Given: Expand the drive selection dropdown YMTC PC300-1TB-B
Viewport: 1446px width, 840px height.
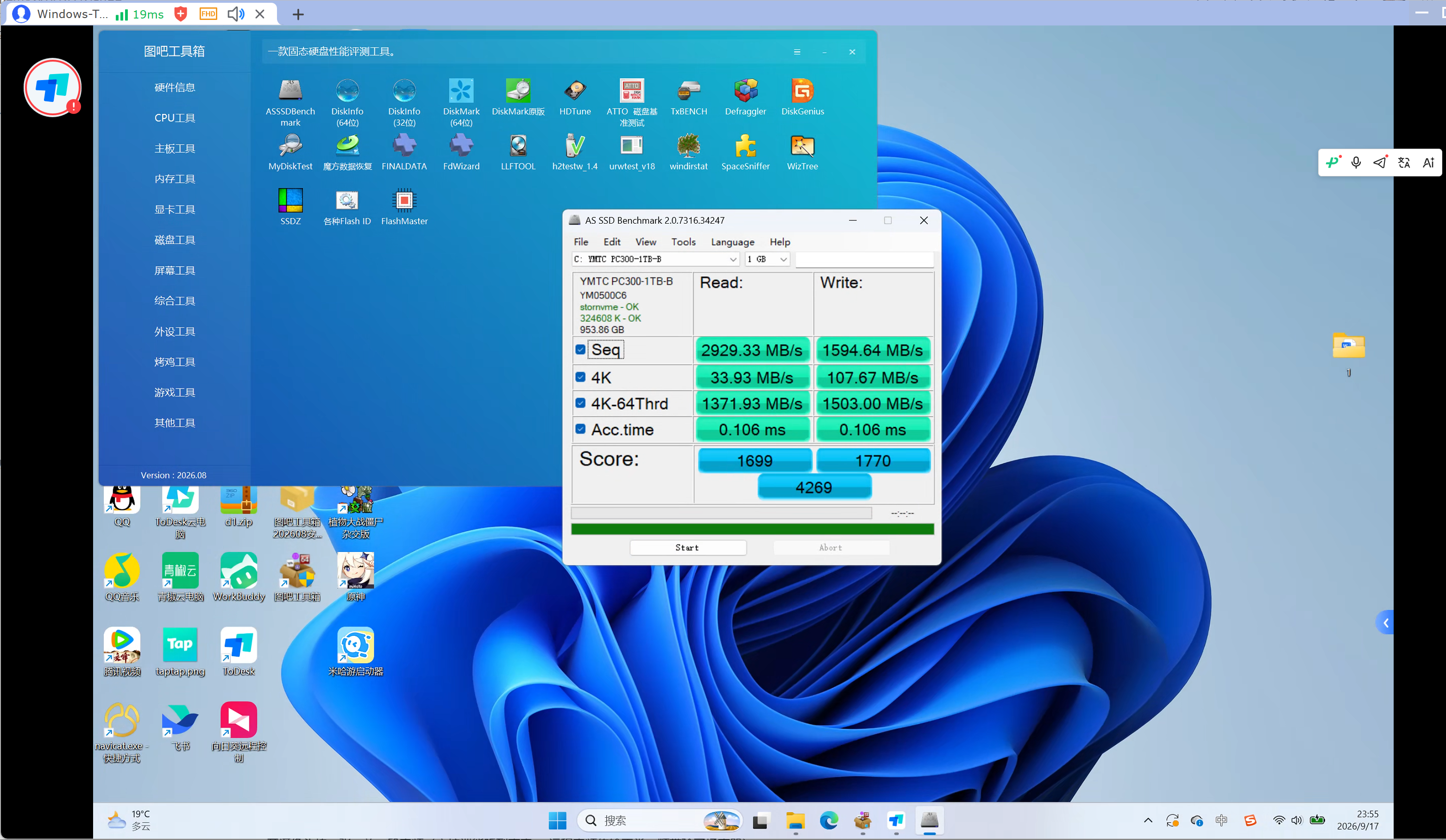Looking at the screenshot, I should pos(655,259).
